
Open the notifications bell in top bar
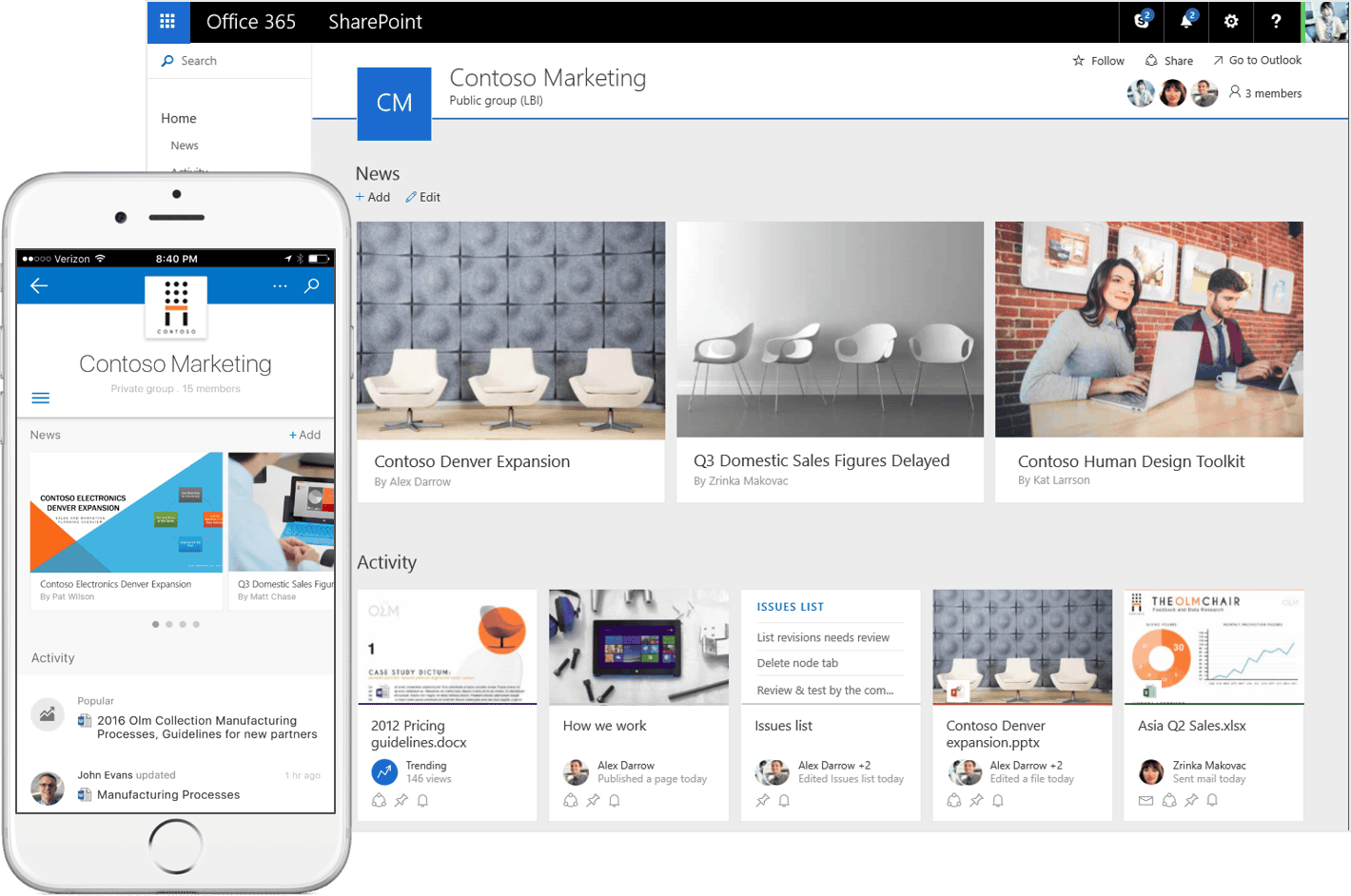[1186, 21]
